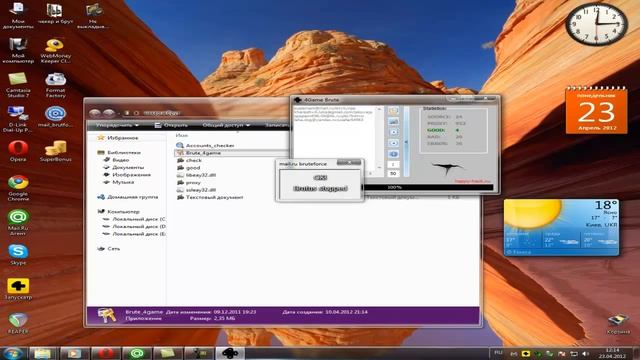Open Мои документы desktop icon
Image resolution: width=640 pixels, height=360 pixels.
tap(18, 15)
